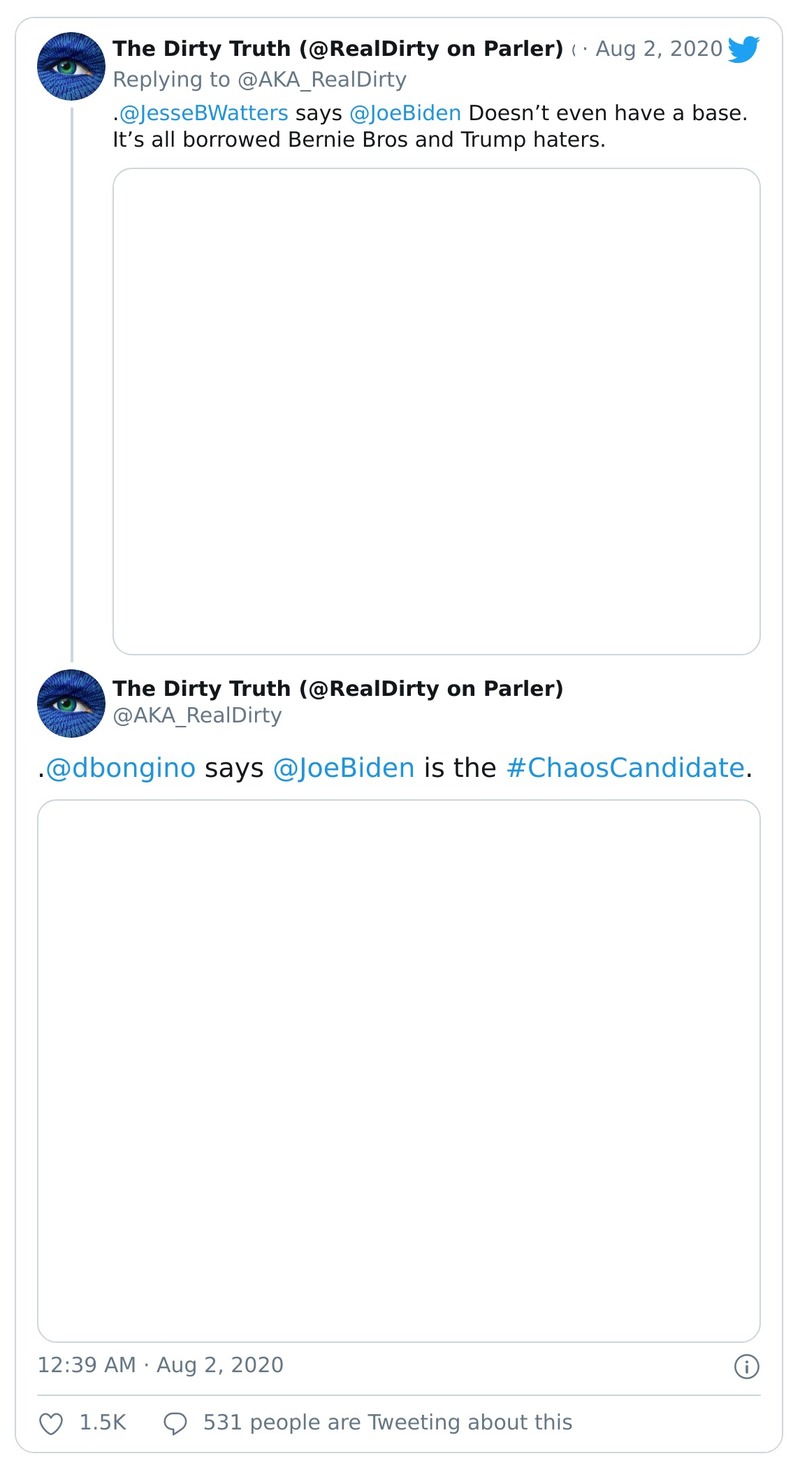
Task: Click the reply speech bubble icon
Action: click(x=175, y=1423)
